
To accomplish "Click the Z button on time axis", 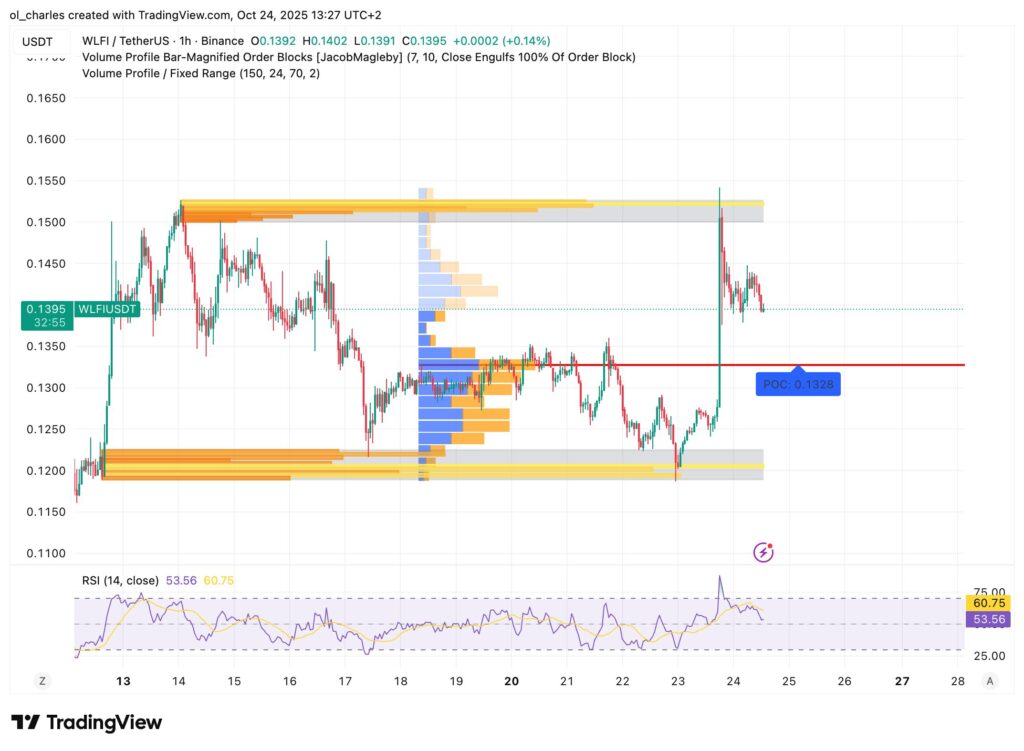I will point(43,680).
